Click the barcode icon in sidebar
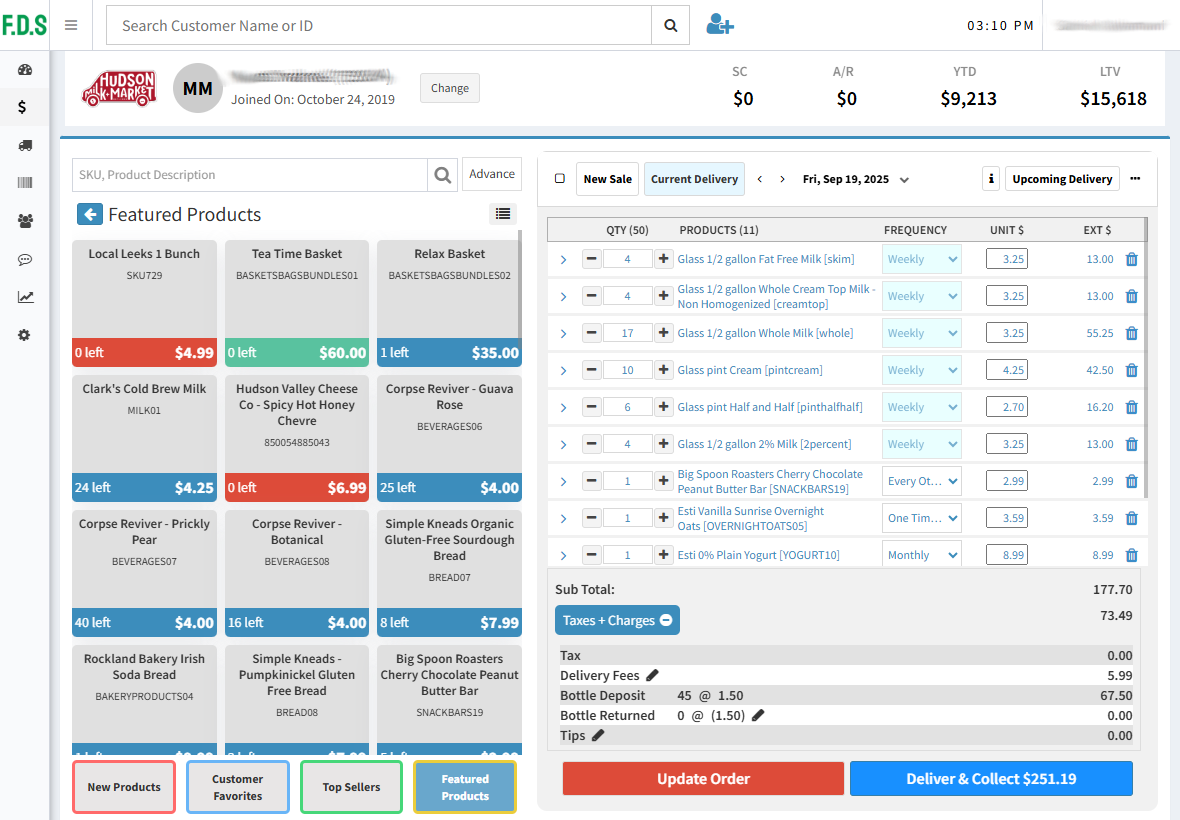The image size is (1180, 820). pyautogui.click(x=25, y=183)
